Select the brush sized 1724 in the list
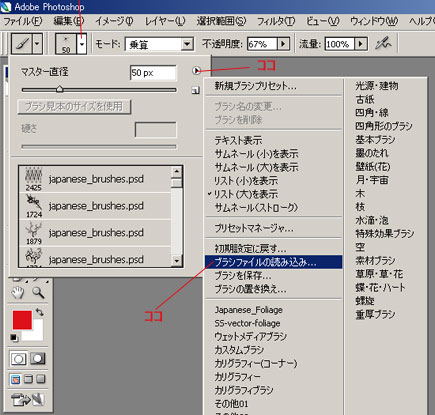435x415 pixels. [x=95, y=206]
